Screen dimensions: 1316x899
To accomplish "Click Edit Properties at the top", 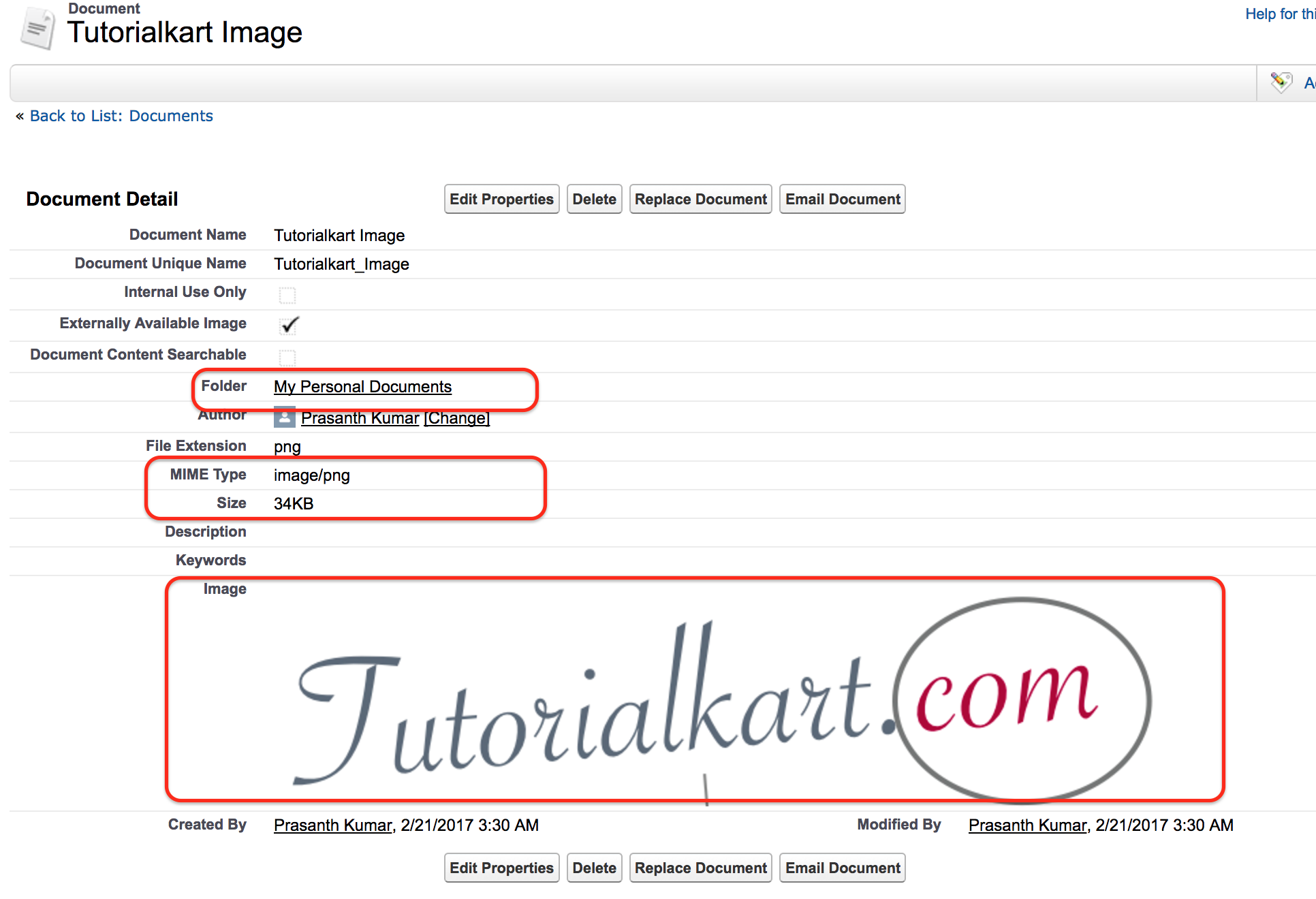I will (x=501, y=199).
